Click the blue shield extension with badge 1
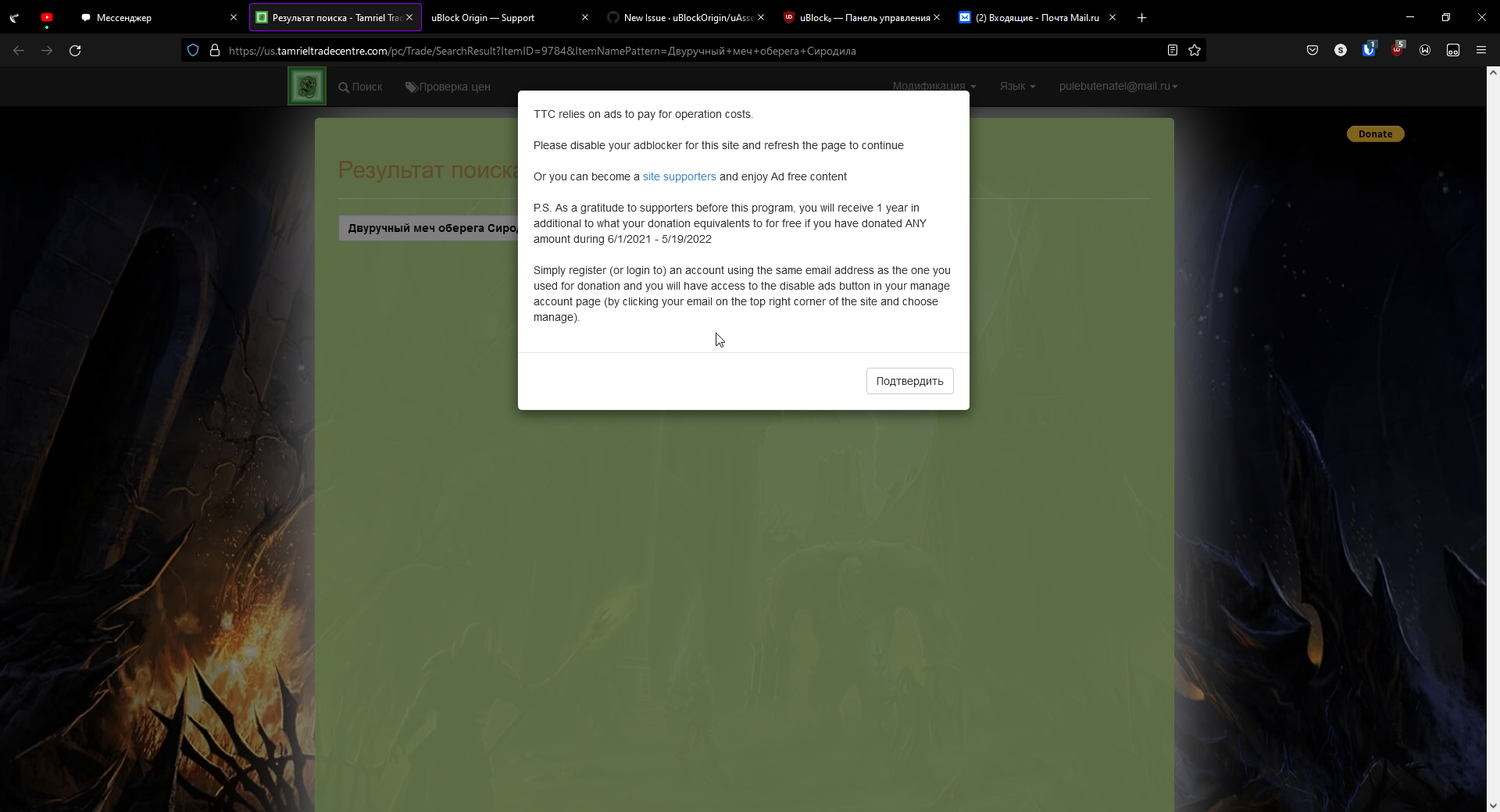Image resolution: width=1500 pixels, height=812 pixels. pyautogui.click(x=1369, y=49)
